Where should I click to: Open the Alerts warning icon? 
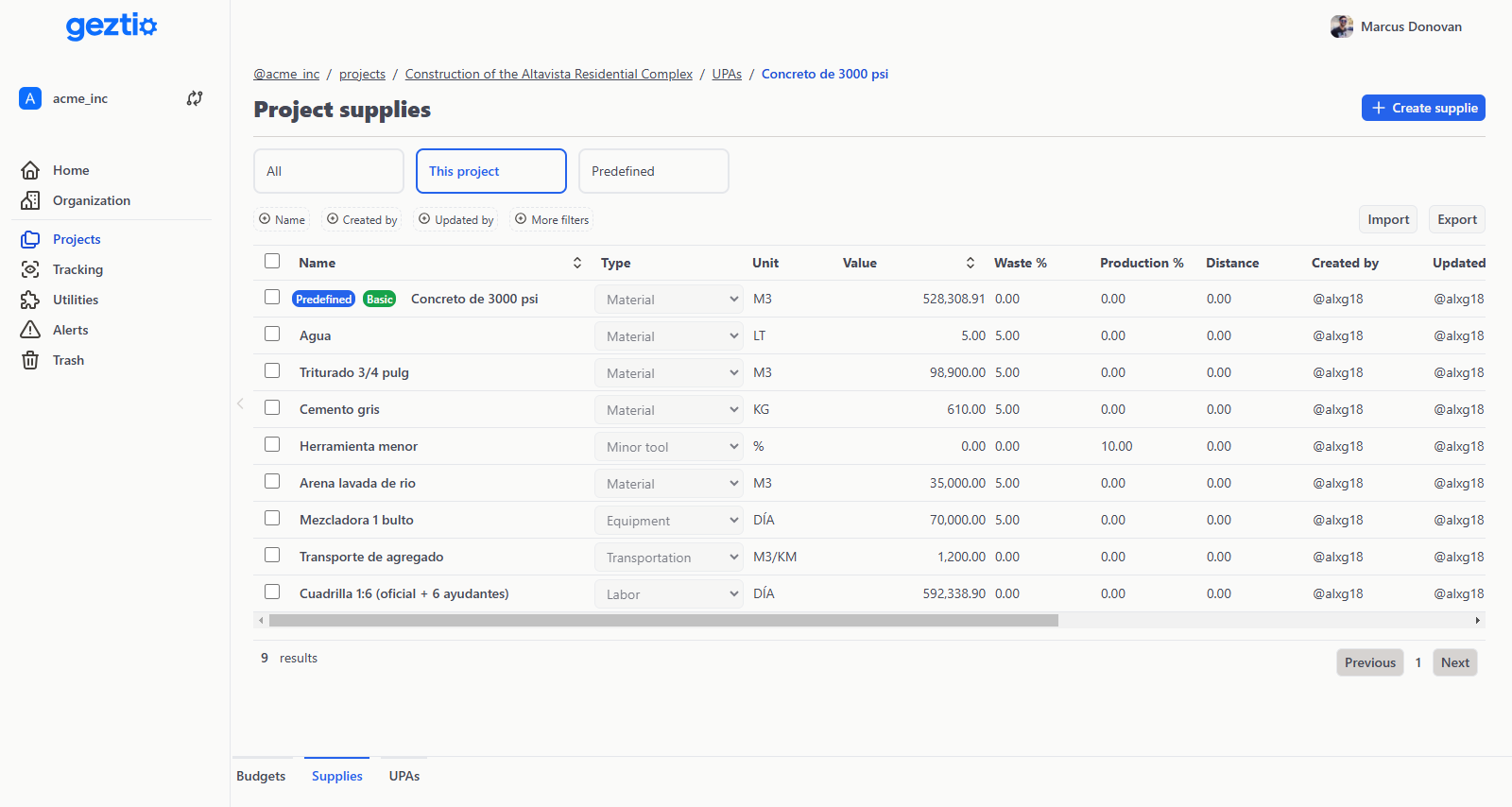[30, 330]
